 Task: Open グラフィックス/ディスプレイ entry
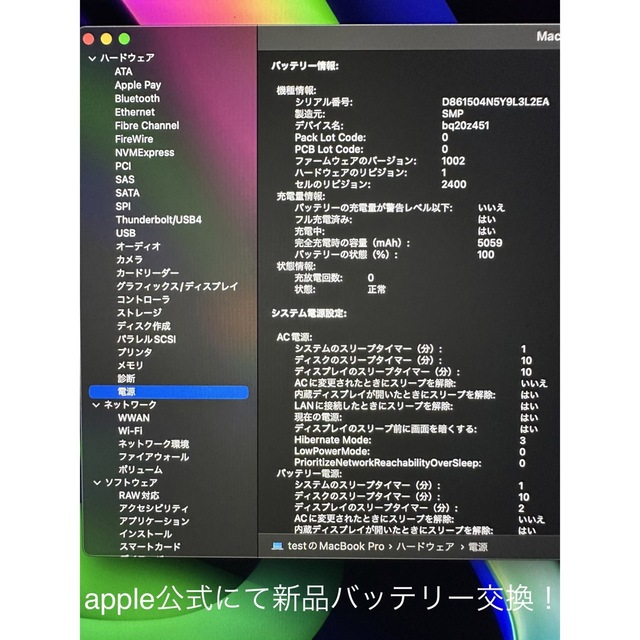177,287
